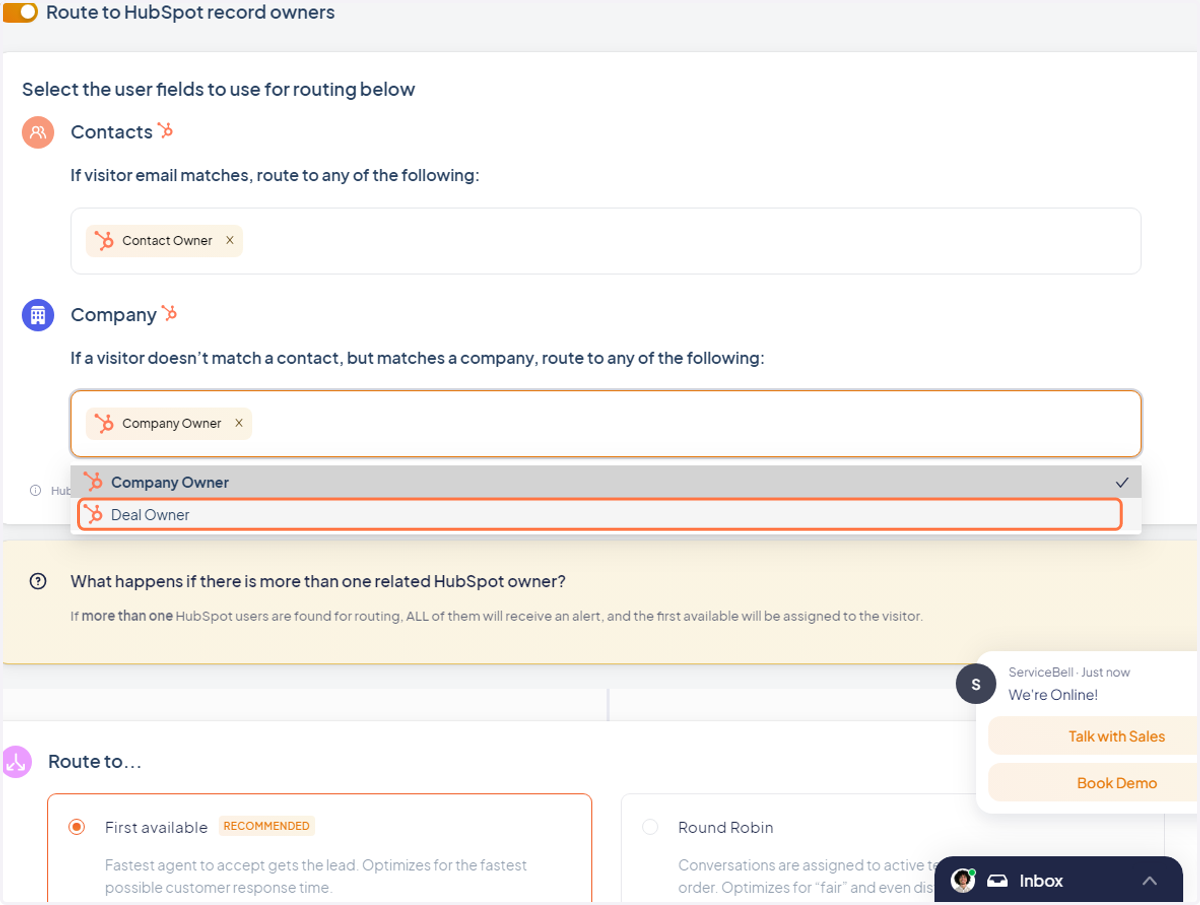Expand the Inbox panel chevron

coord(1149,881)
